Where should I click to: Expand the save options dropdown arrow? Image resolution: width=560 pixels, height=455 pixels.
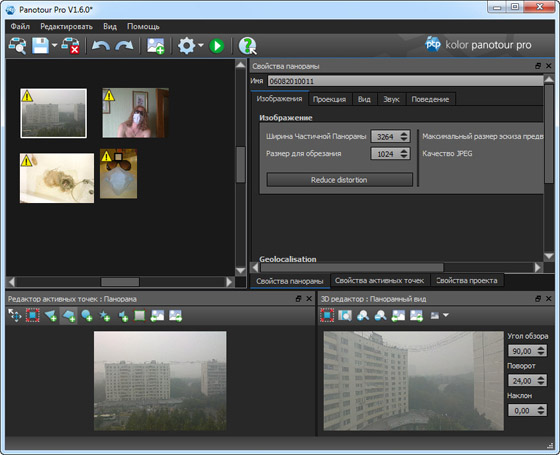click(54, 45)
